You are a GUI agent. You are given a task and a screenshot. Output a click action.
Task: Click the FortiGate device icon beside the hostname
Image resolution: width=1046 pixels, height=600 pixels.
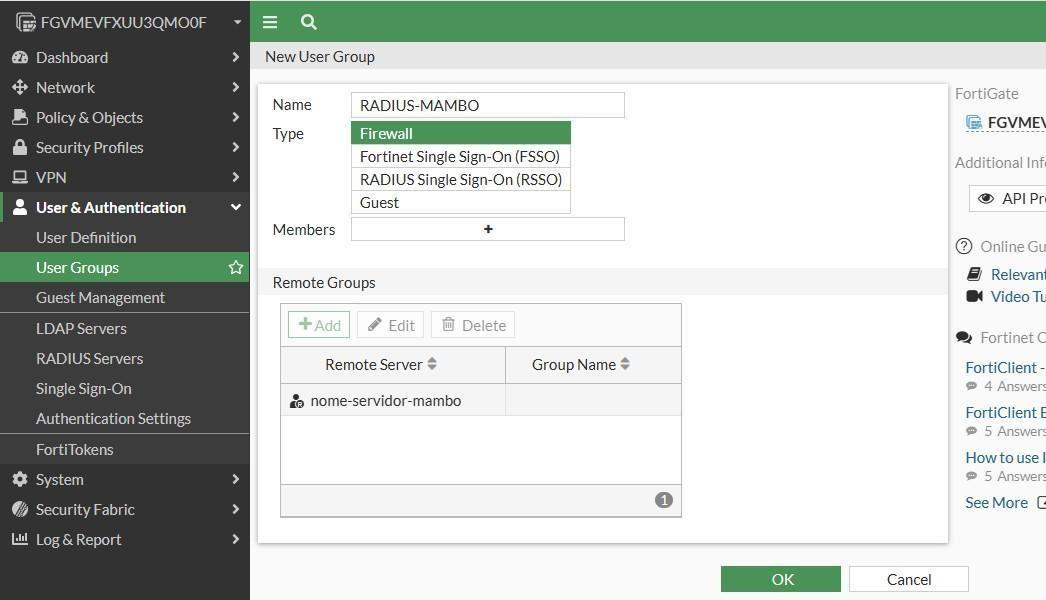point(25,23)
